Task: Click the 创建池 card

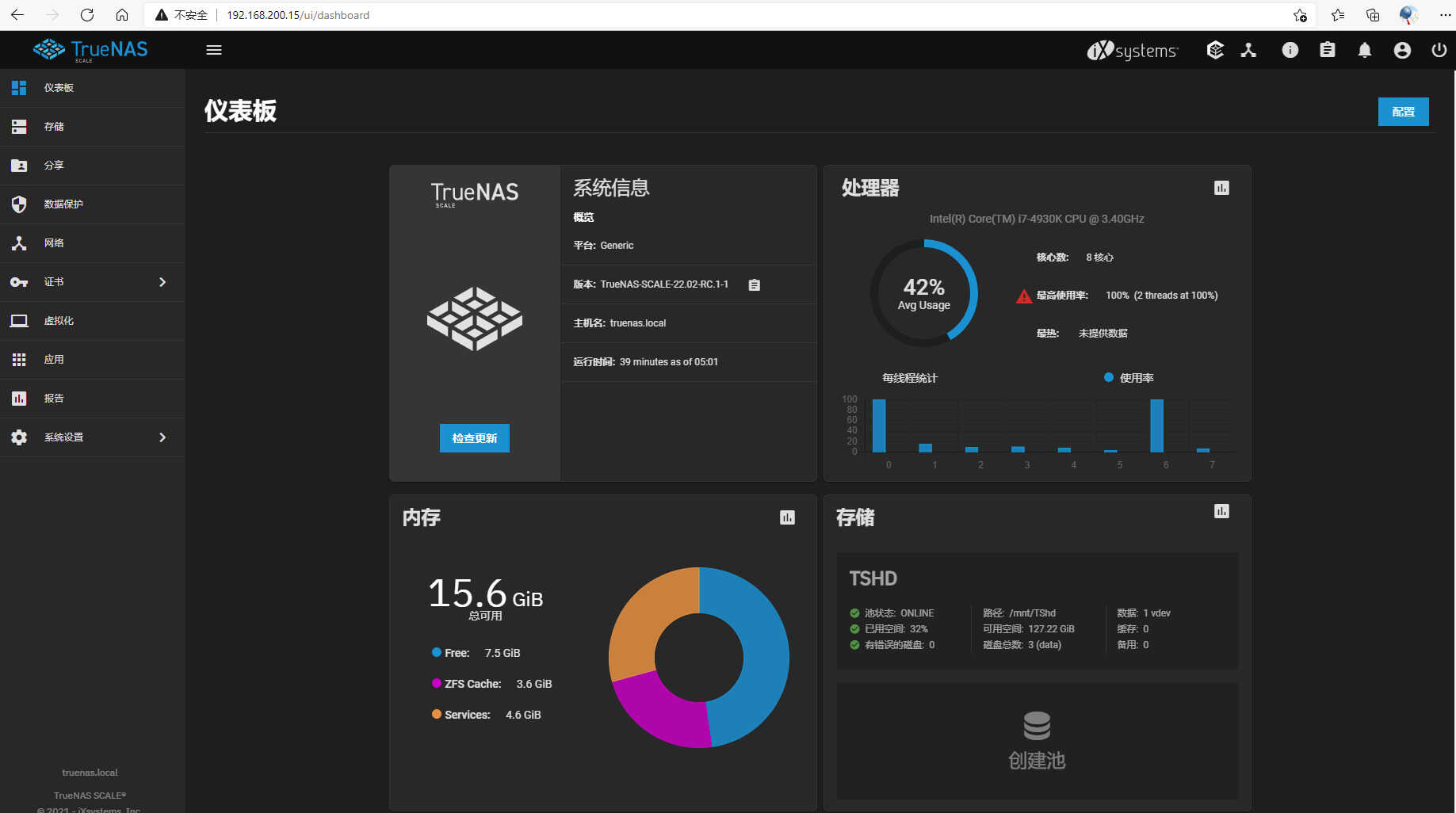Action: click(x=1037, y=741)
